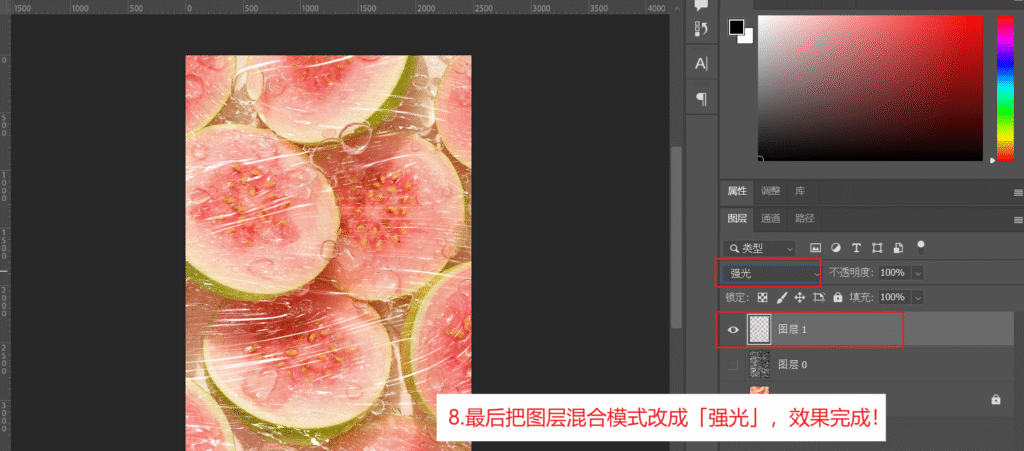The height and width of the screenshot is (451, 1024).
Task: Hide 图层 1 via eye icon
Action: (733, 330)
